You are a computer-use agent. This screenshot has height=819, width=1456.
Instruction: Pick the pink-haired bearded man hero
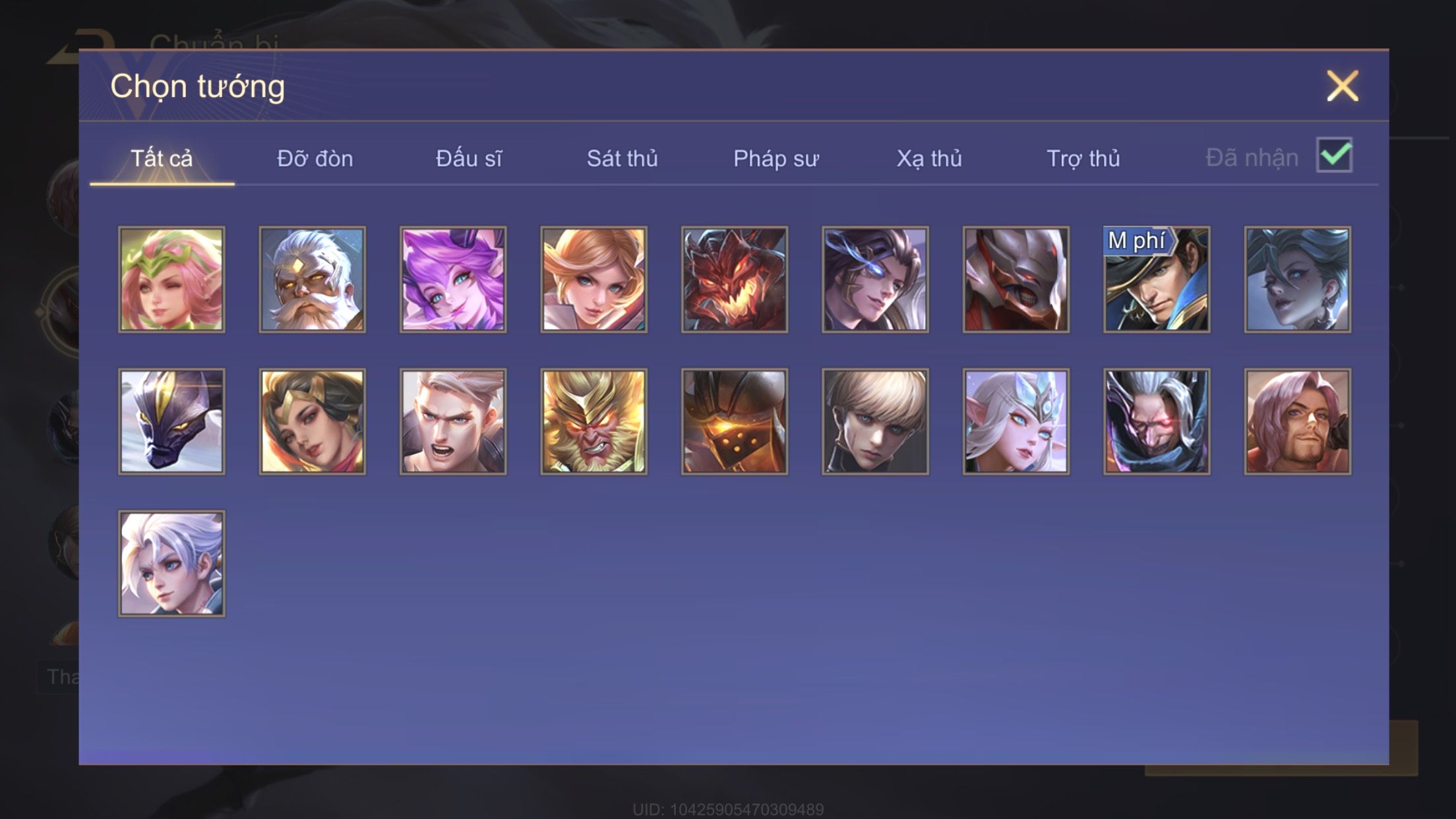[1297, 421]
